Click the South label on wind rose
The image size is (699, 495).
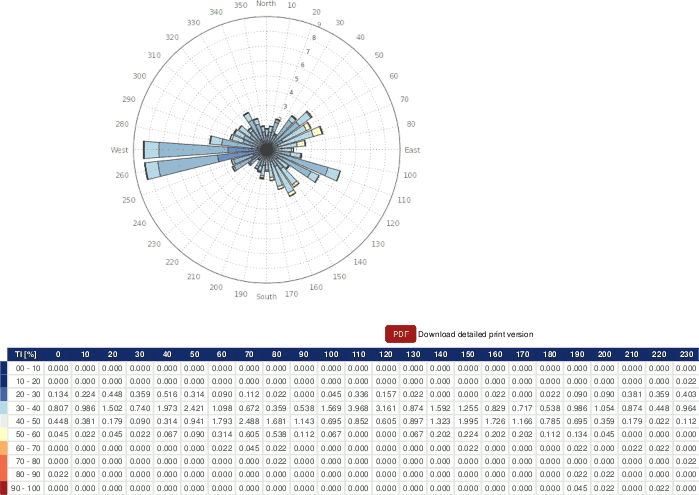click(x=266, y=297)
